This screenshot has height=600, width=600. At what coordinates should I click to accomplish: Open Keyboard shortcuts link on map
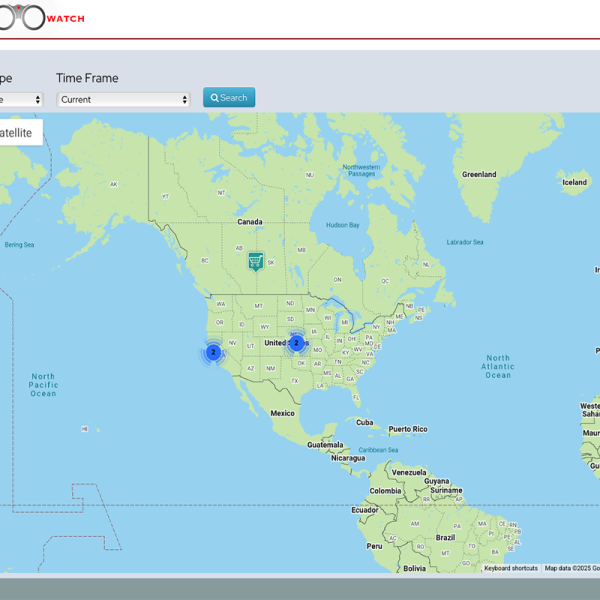click(x=511, y=568)
